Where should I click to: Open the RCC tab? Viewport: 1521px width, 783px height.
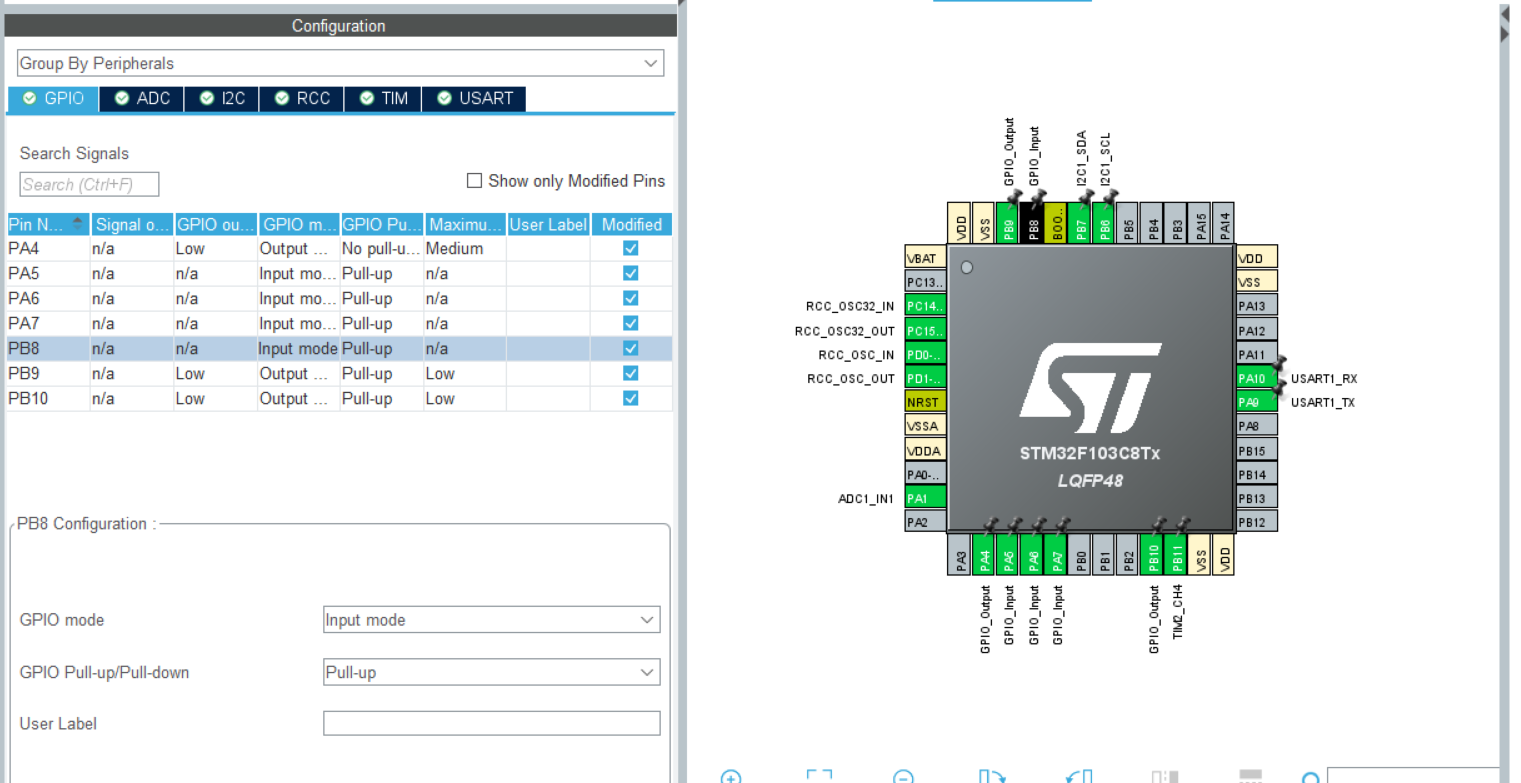point(303,98)
